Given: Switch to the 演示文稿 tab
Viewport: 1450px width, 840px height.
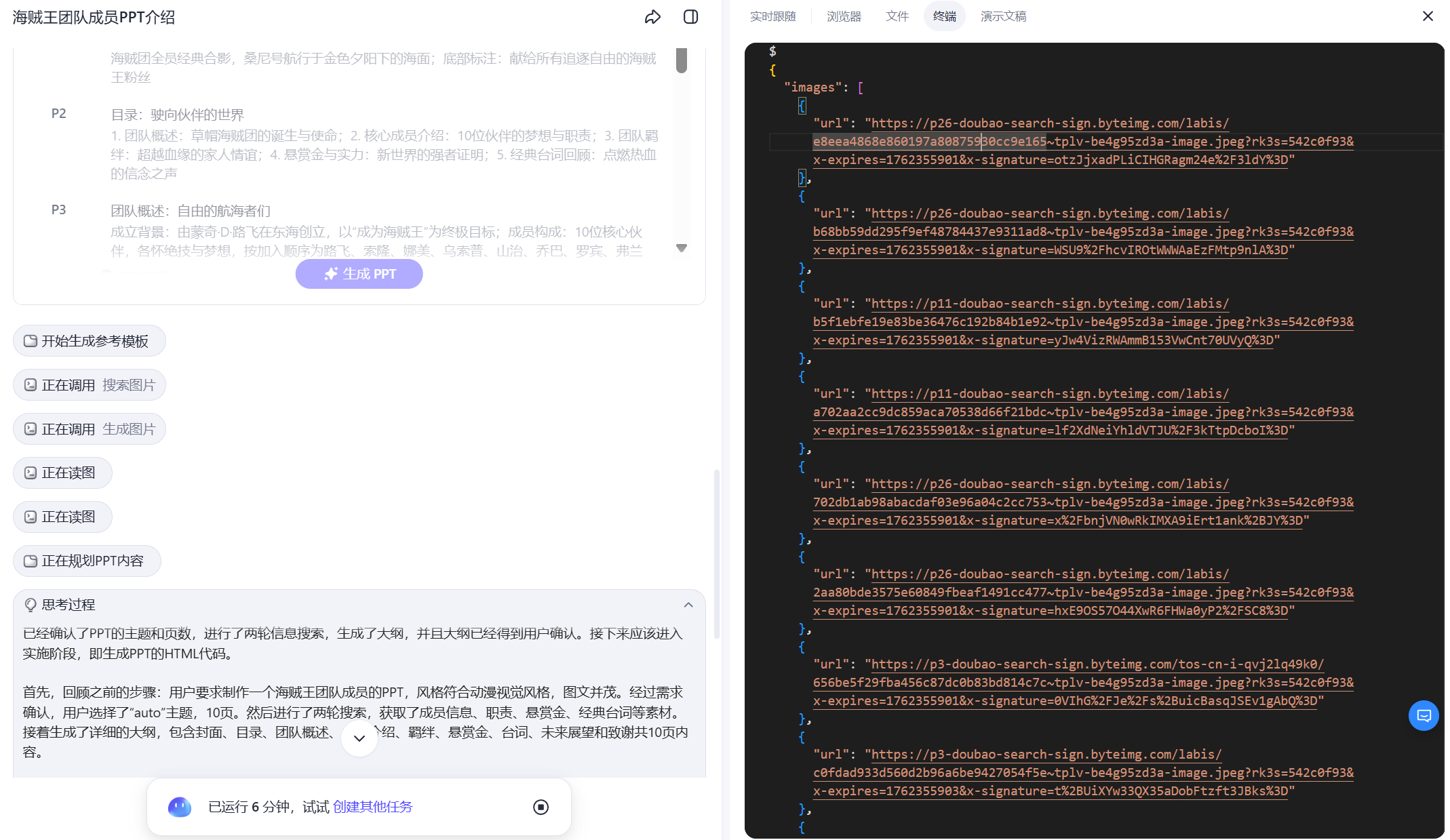Looking at the screenshot, I should pos(1003,16).
